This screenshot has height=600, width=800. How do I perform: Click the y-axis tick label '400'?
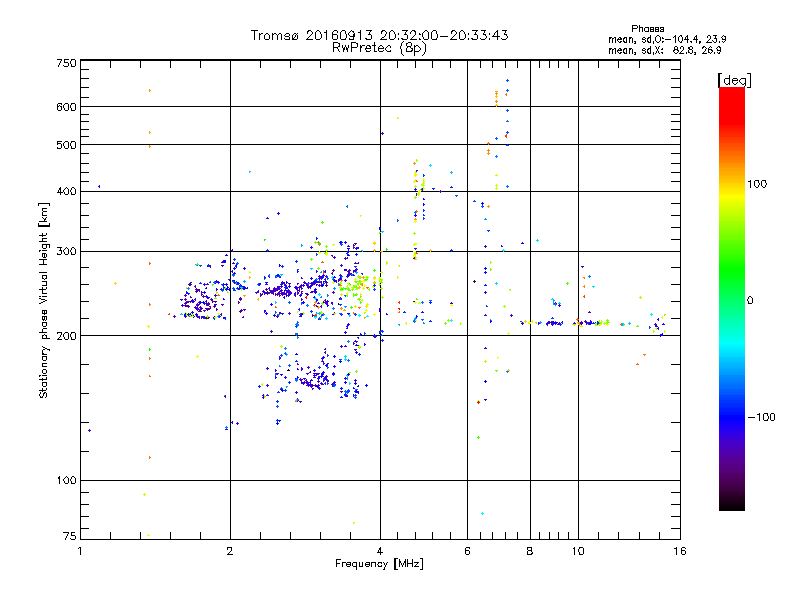pos(67,192)
